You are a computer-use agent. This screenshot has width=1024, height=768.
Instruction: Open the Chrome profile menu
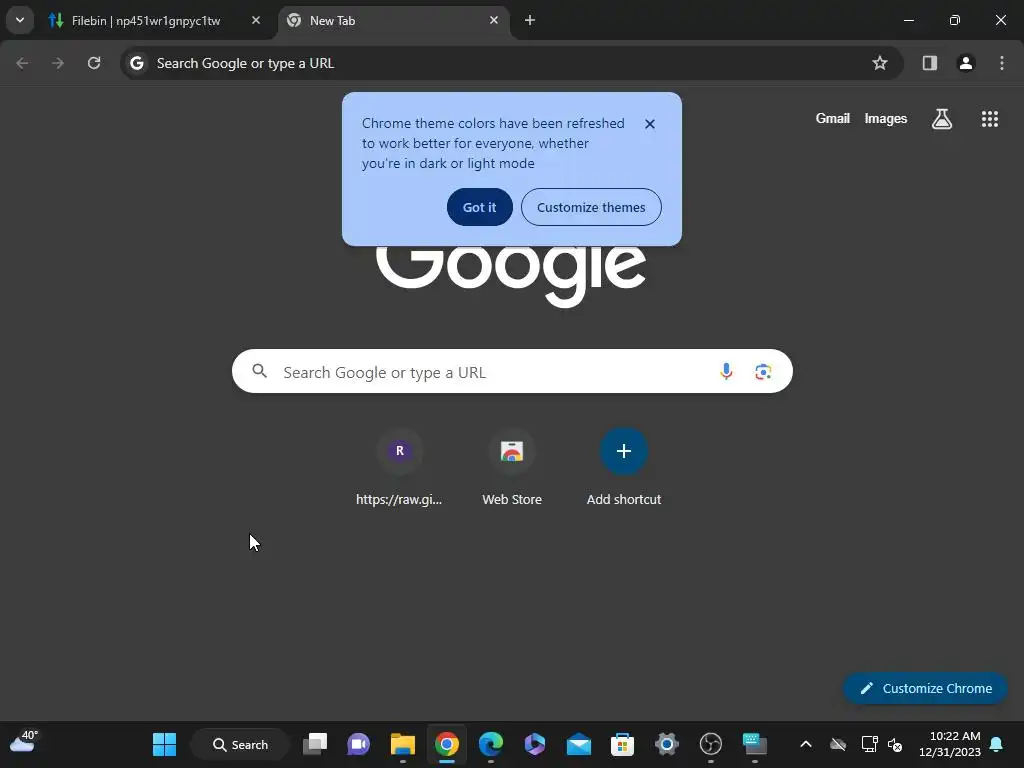[x=965, y=63]
